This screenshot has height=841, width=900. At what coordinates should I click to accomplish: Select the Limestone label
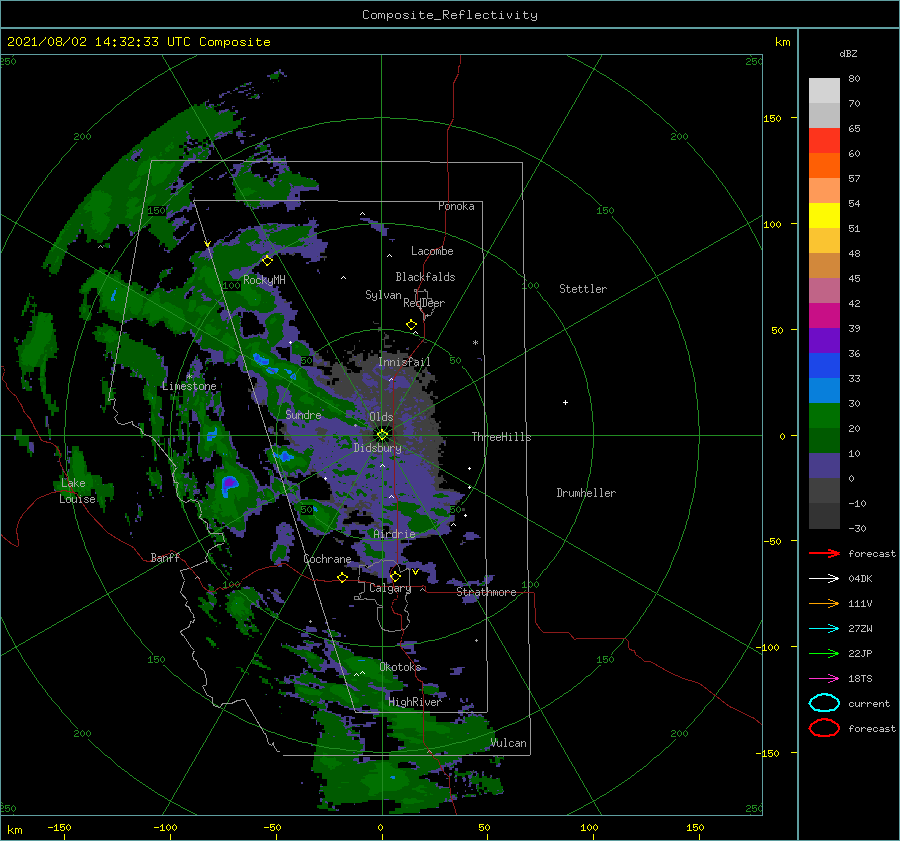pos(189,386)
